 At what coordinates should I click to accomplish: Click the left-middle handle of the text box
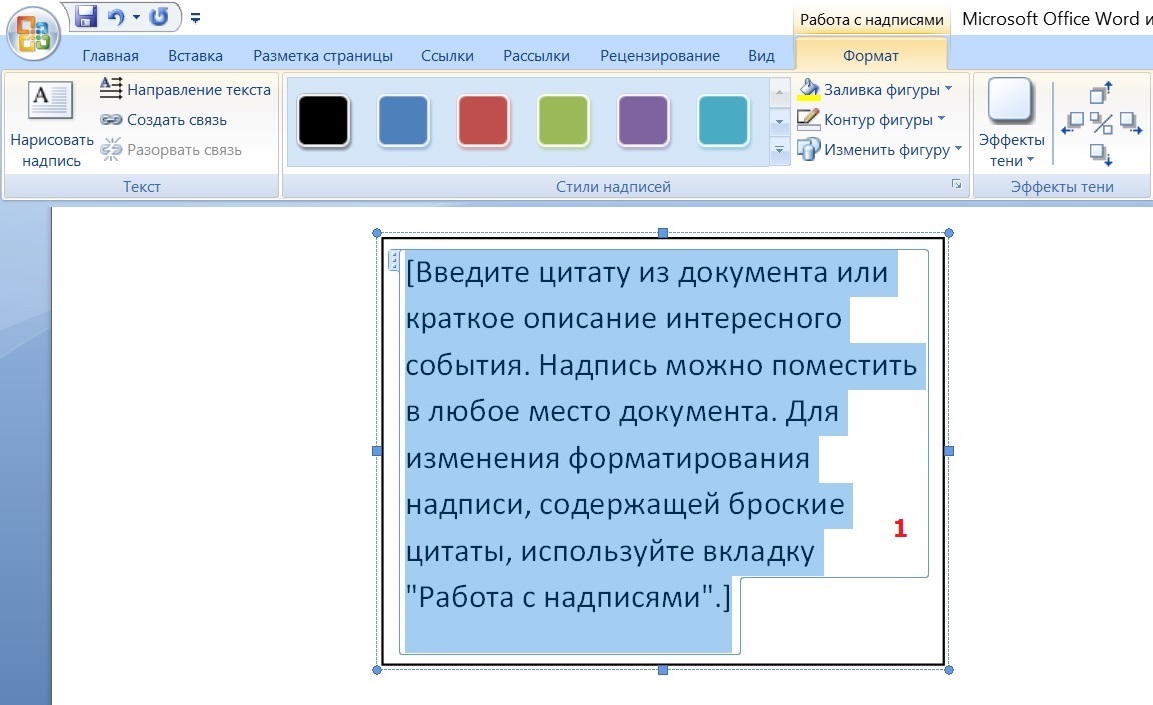(377, 451)
